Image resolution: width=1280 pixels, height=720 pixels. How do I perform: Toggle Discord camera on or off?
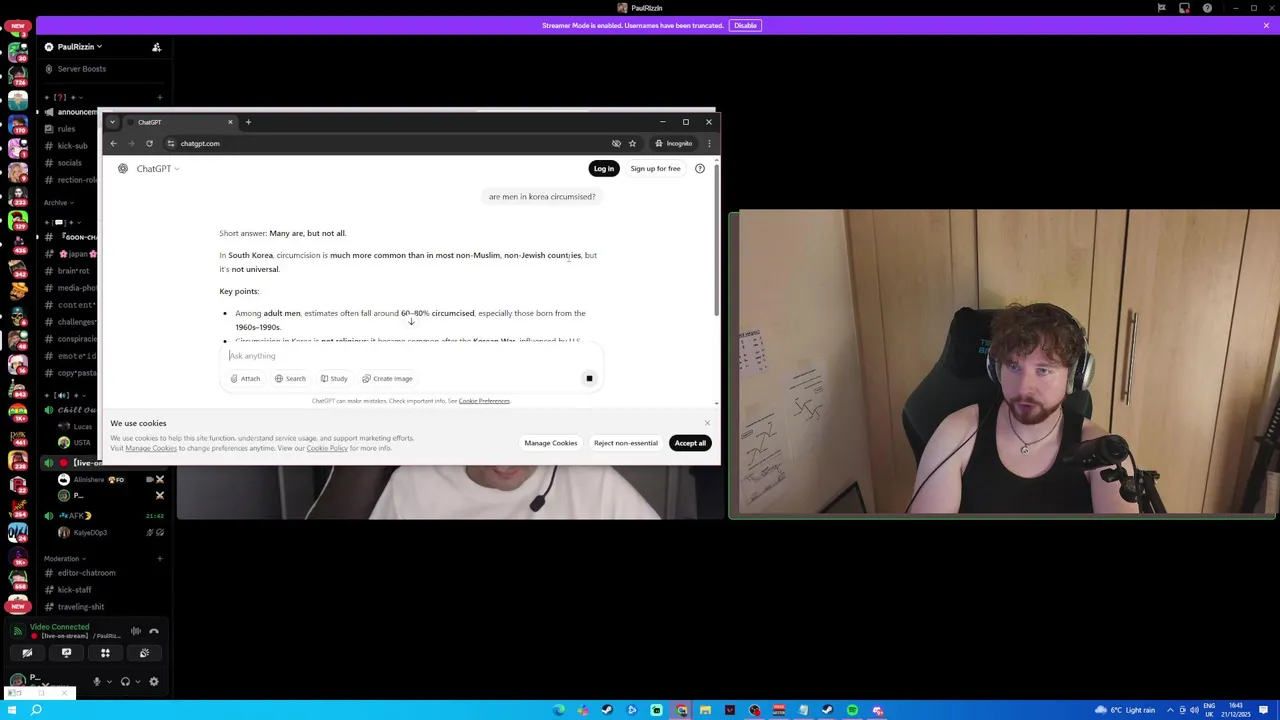click(27, 653)
